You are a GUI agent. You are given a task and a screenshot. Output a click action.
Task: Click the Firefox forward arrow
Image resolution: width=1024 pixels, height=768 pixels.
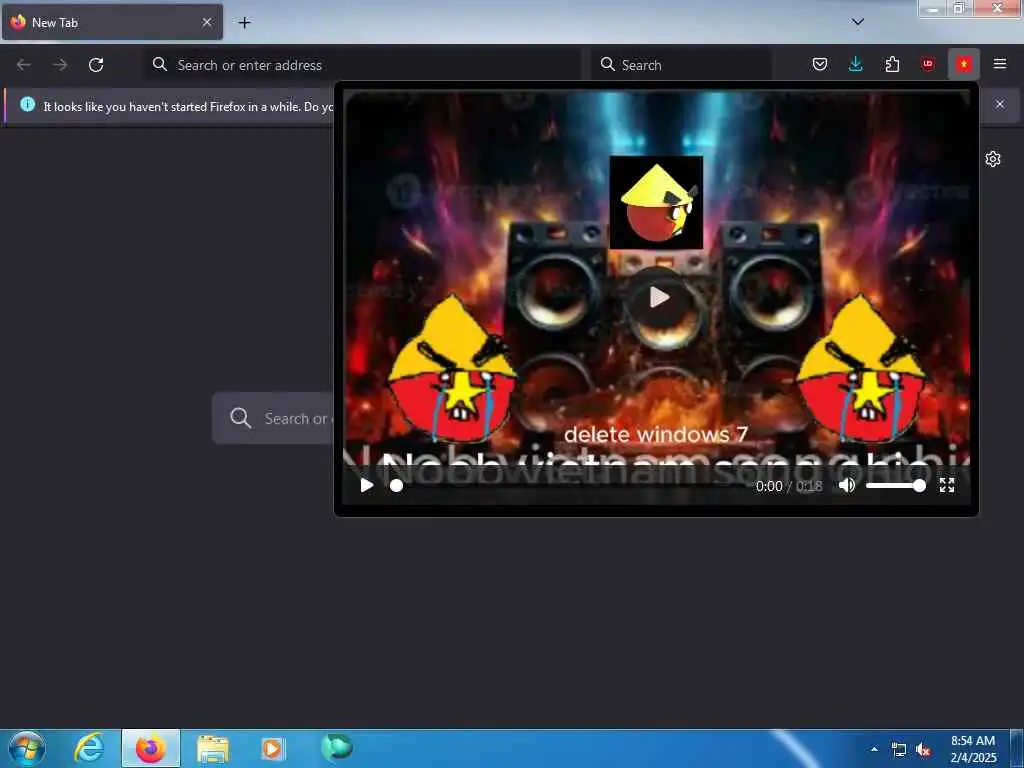pos(60,65)
